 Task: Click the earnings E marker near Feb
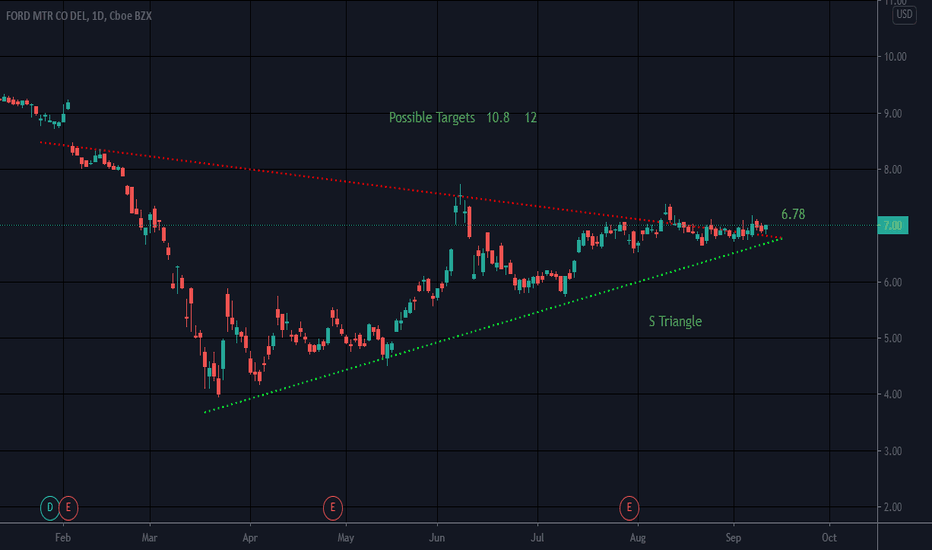click(68, 507)
